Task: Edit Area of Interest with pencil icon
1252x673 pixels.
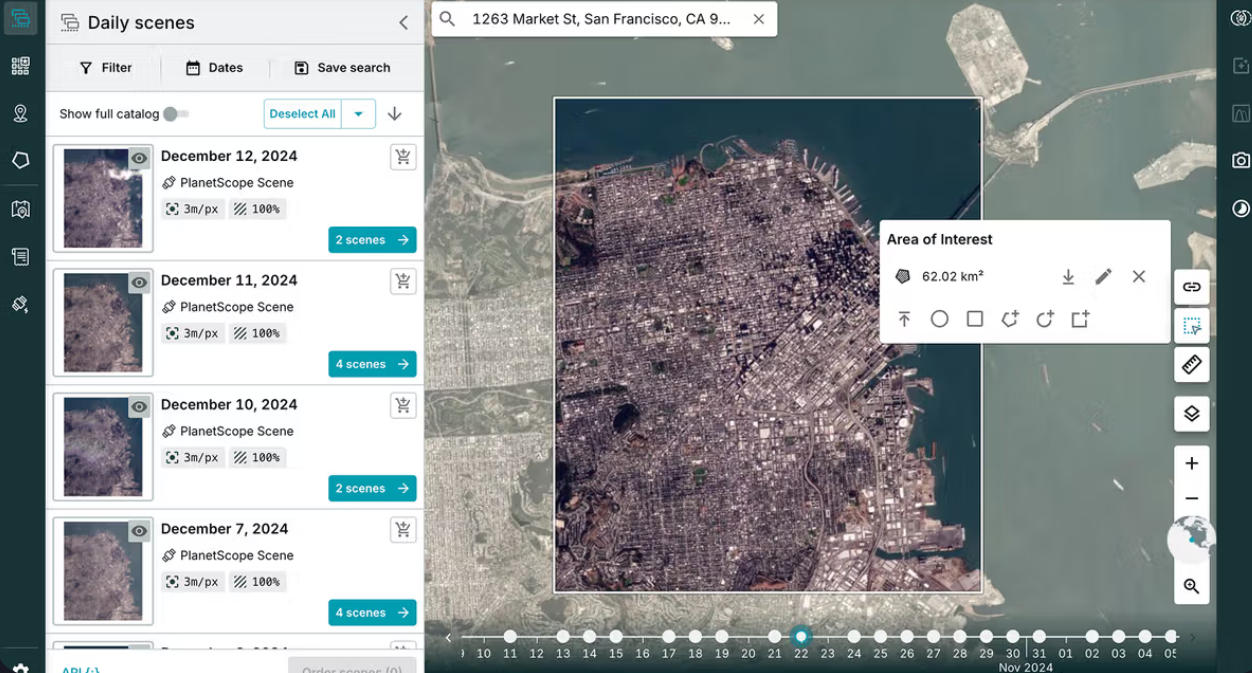Action: tap(1103, 277)
